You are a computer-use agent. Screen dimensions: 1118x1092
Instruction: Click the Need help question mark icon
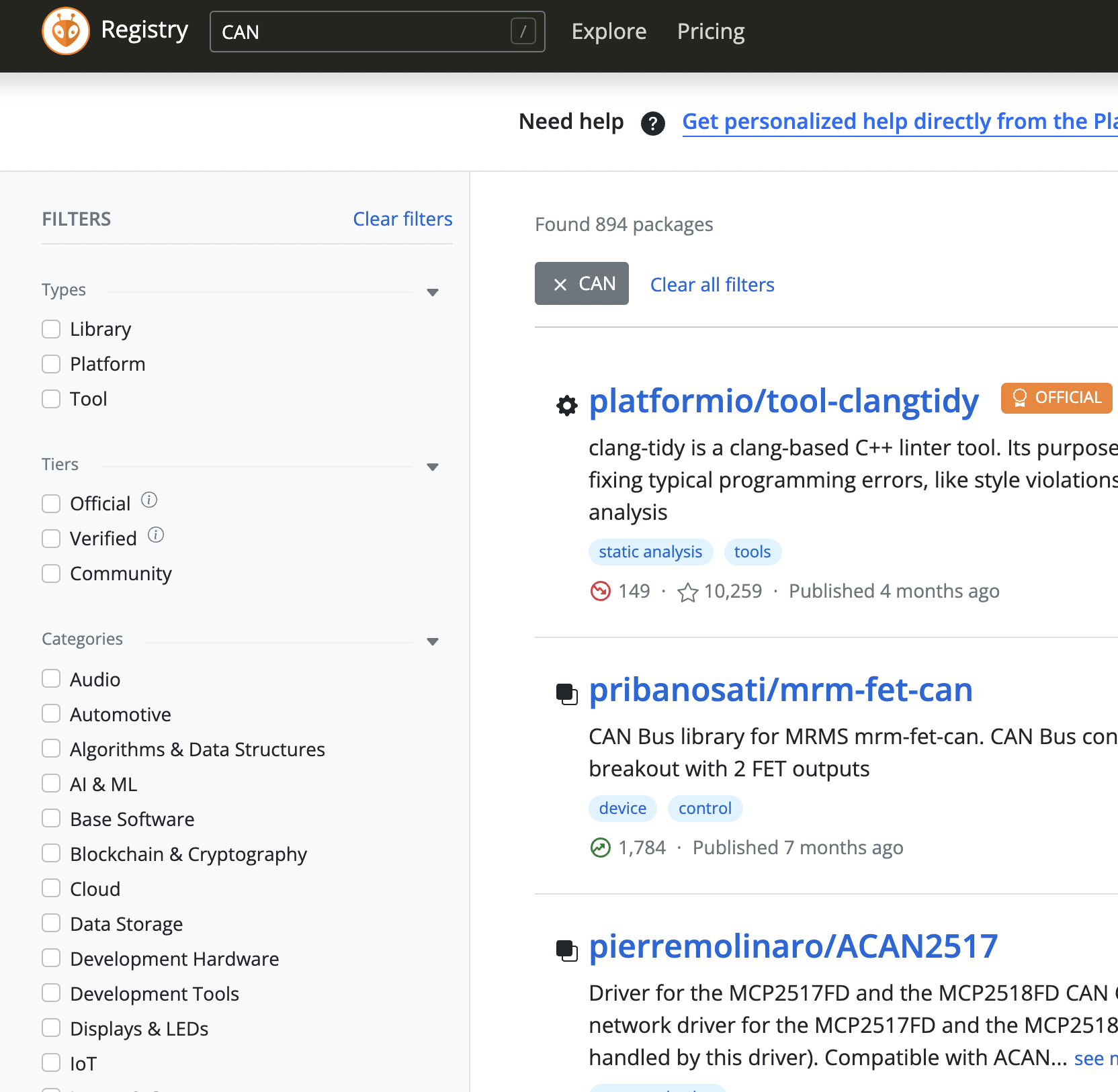(x=652, y=124)
